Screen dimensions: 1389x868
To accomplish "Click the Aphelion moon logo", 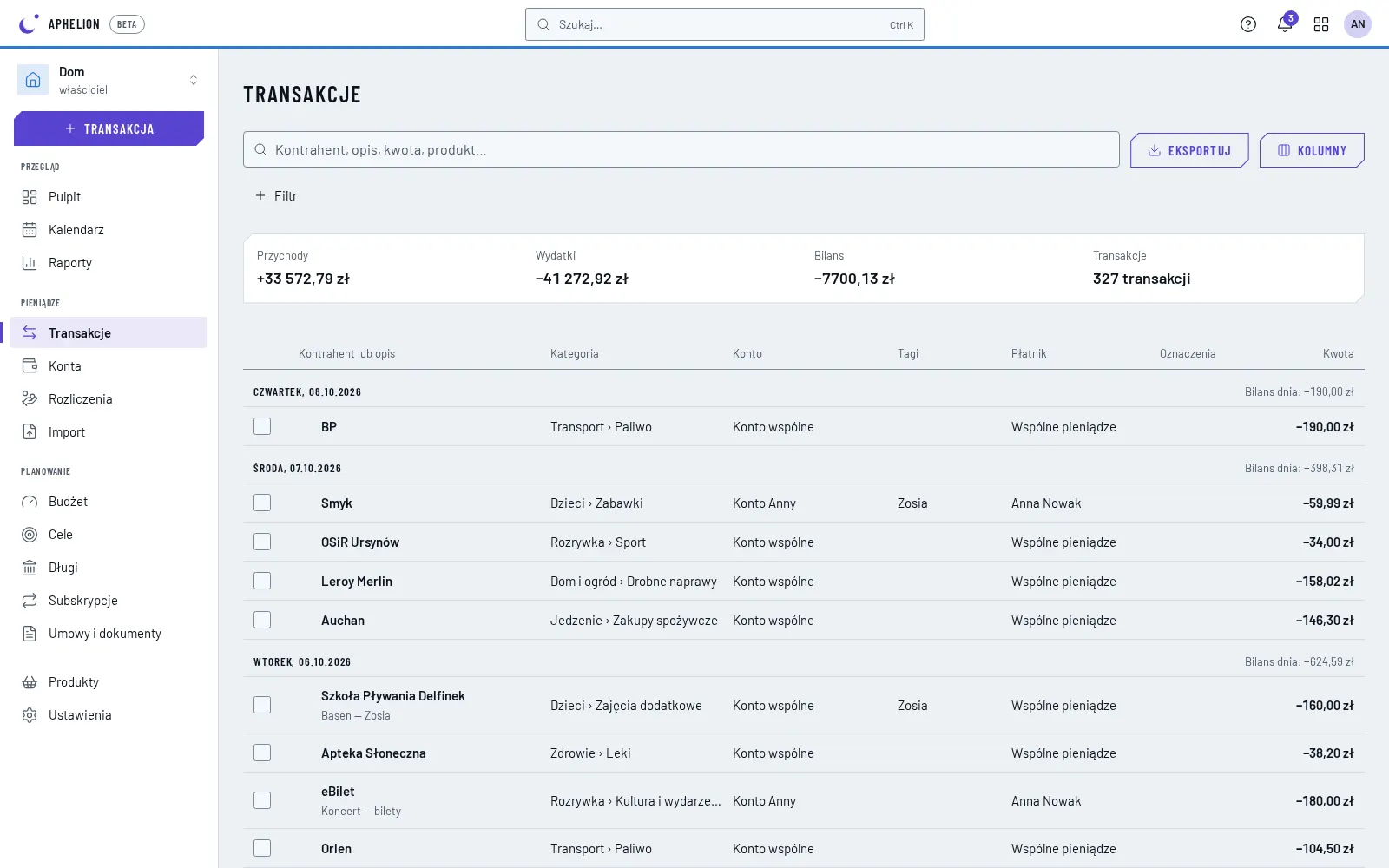I will pyautogui.click(x=29, y=24).
